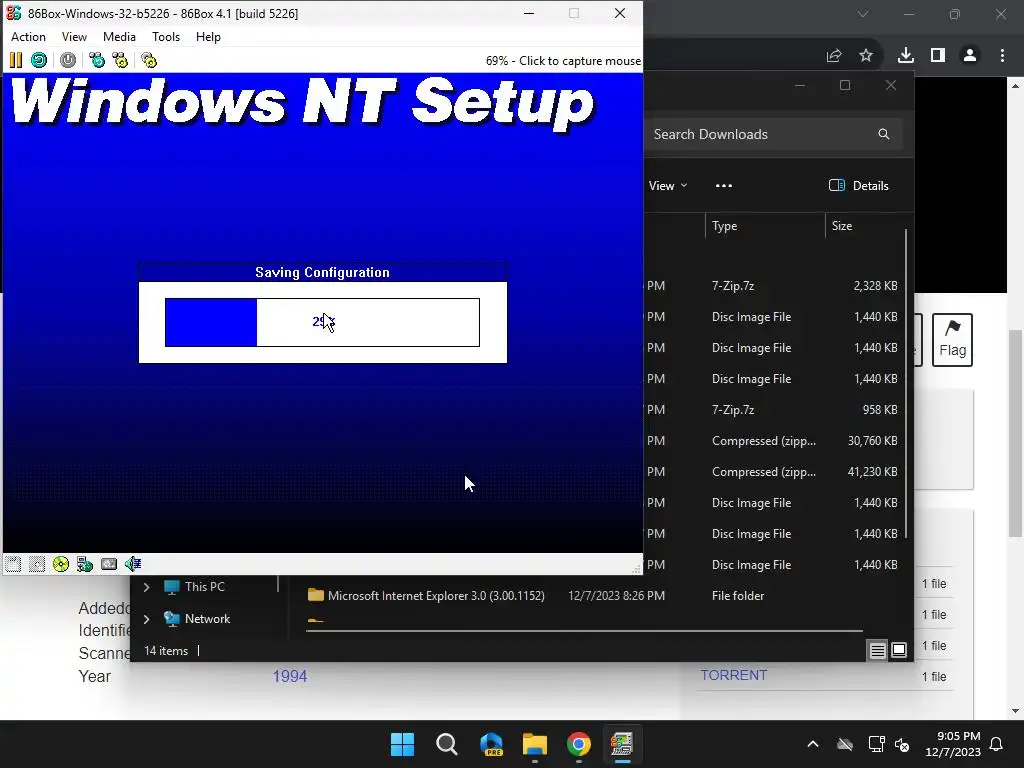
Task: Click the Explorer horizontal scrollbar
Action: pyautogui.click(x=584, y=631)
